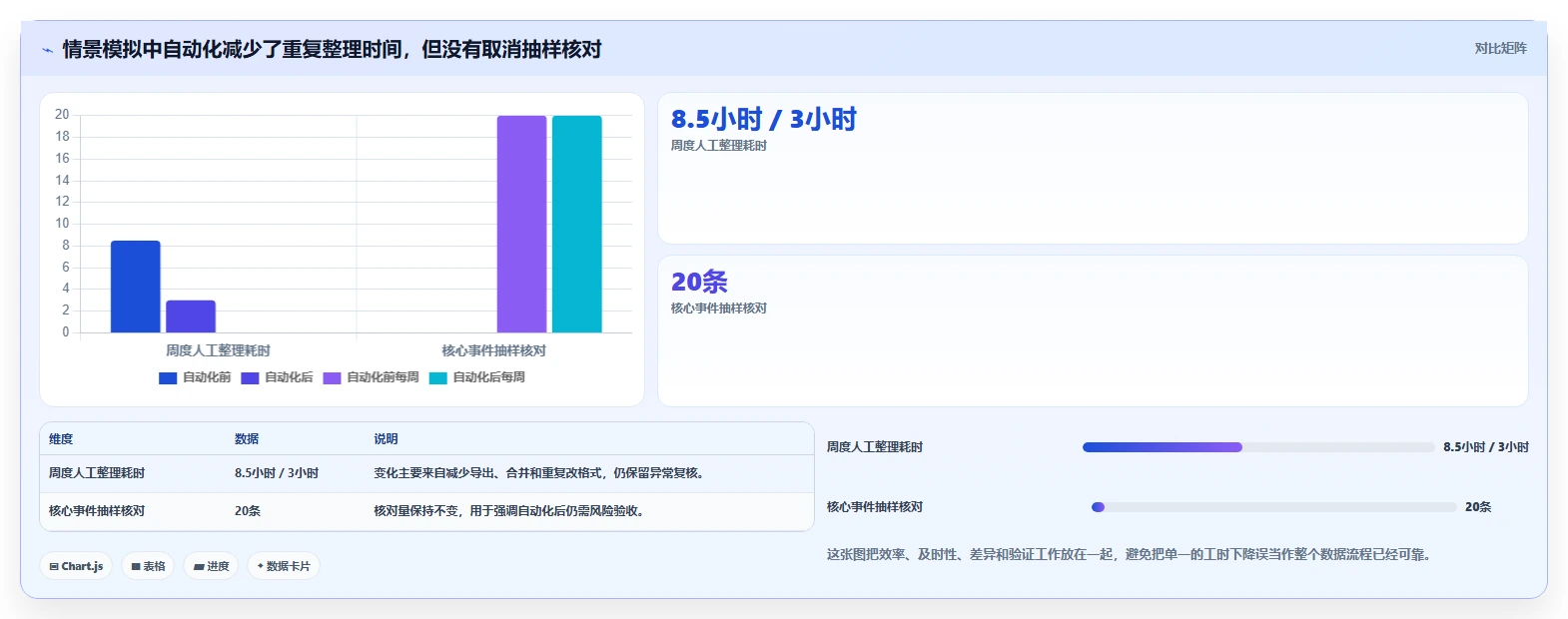The image size is (1568, 619).
Task: Select the 核心事件抽样核对 table row cell
Action: pos(97,511)
